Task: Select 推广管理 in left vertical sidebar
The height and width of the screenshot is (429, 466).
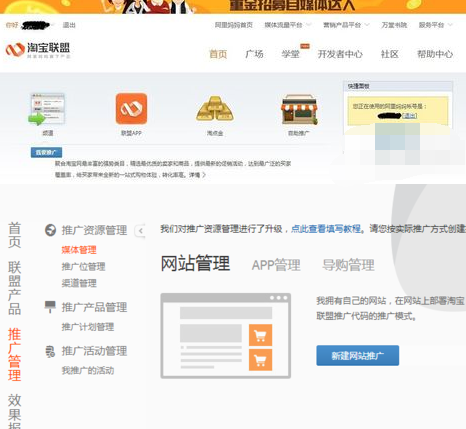Action: pos(15,355)
